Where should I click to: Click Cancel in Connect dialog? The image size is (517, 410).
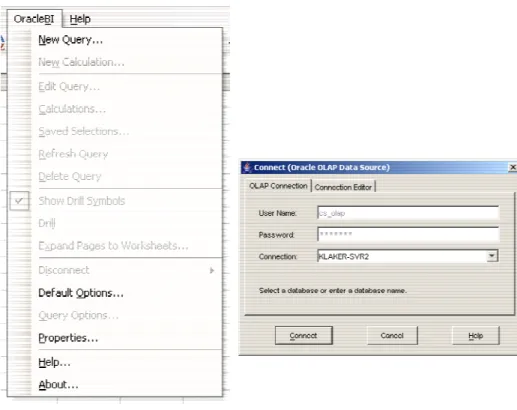coord(392,335)
